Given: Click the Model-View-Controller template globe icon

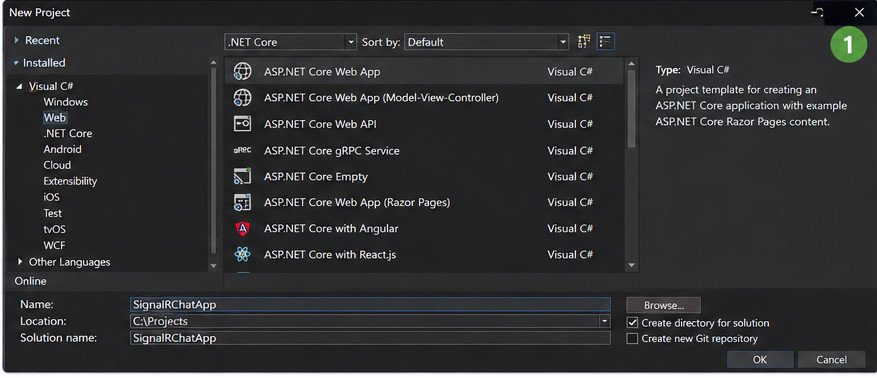Looking at the screenshot, I should coord(242,98).
